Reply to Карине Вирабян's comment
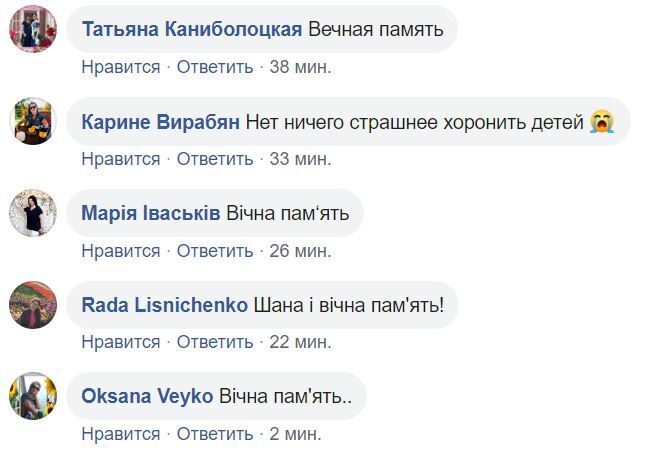This screenshot has height=456, width=653. [215, 159]
